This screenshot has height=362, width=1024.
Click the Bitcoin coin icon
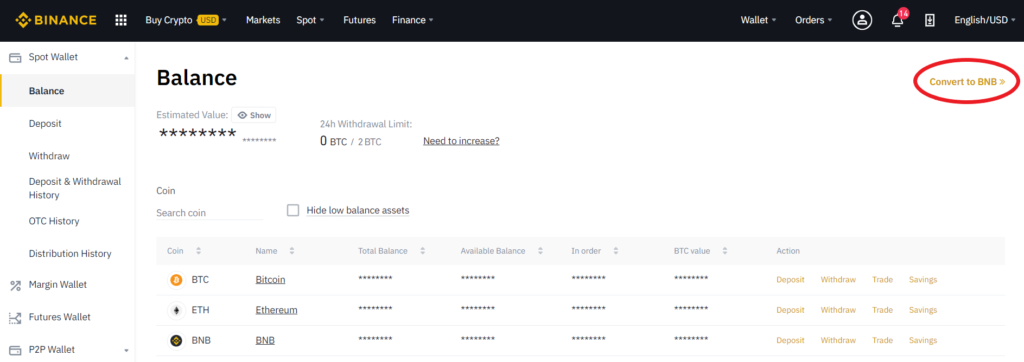coord(176,280)
